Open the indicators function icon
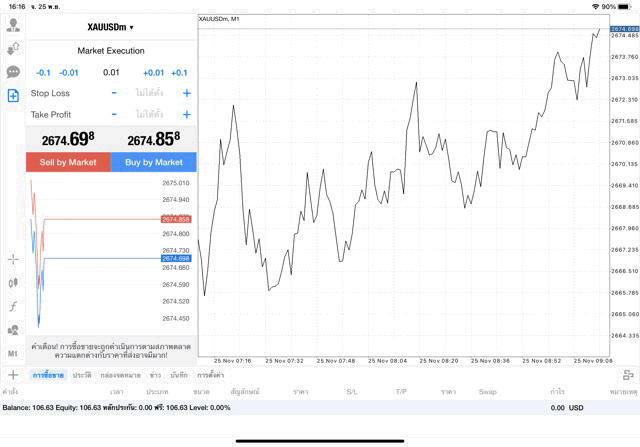Image resolution: width=640 pixels, height=447 pixels. click(13, 306)
